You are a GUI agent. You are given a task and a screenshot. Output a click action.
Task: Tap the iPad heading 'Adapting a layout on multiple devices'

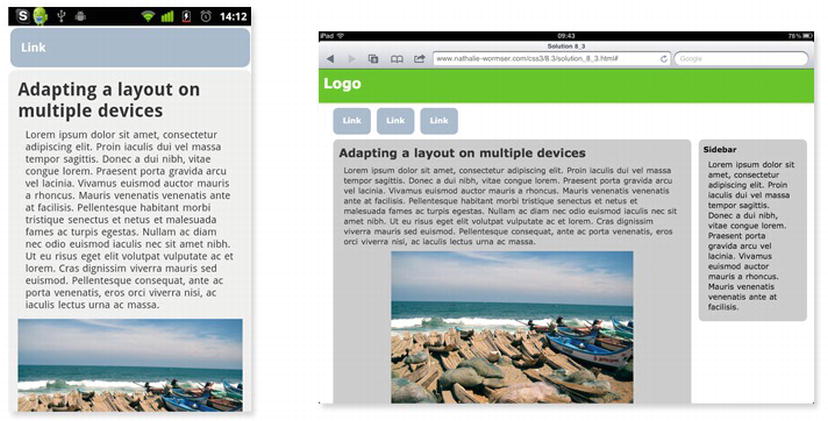click(x=462, y=153)
